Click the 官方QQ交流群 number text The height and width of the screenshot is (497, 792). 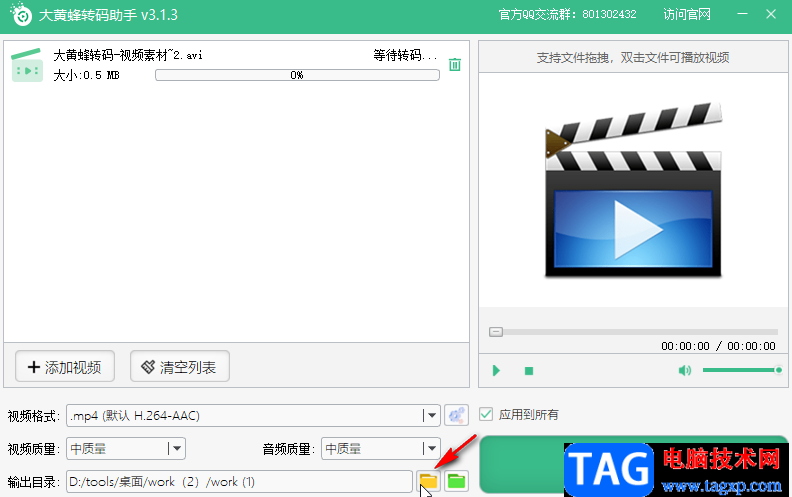[567, 14]
